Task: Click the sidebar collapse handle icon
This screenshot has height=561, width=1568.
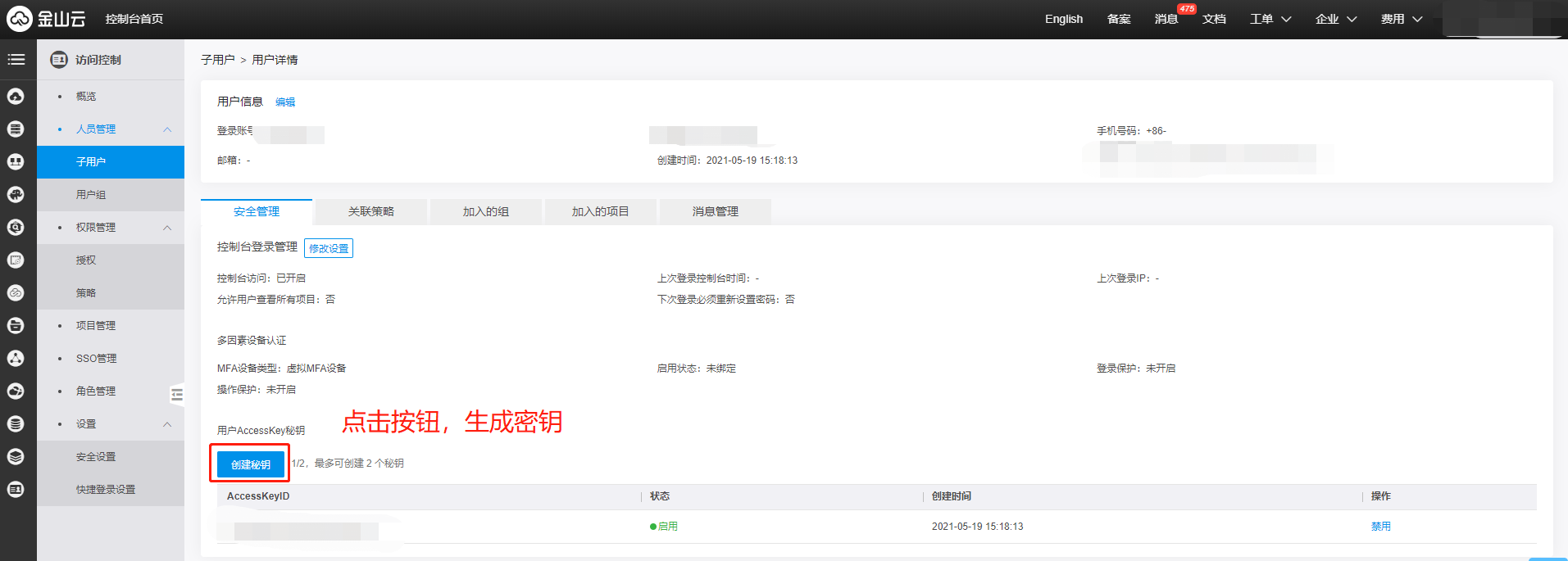Action: (x=177, y=395)
